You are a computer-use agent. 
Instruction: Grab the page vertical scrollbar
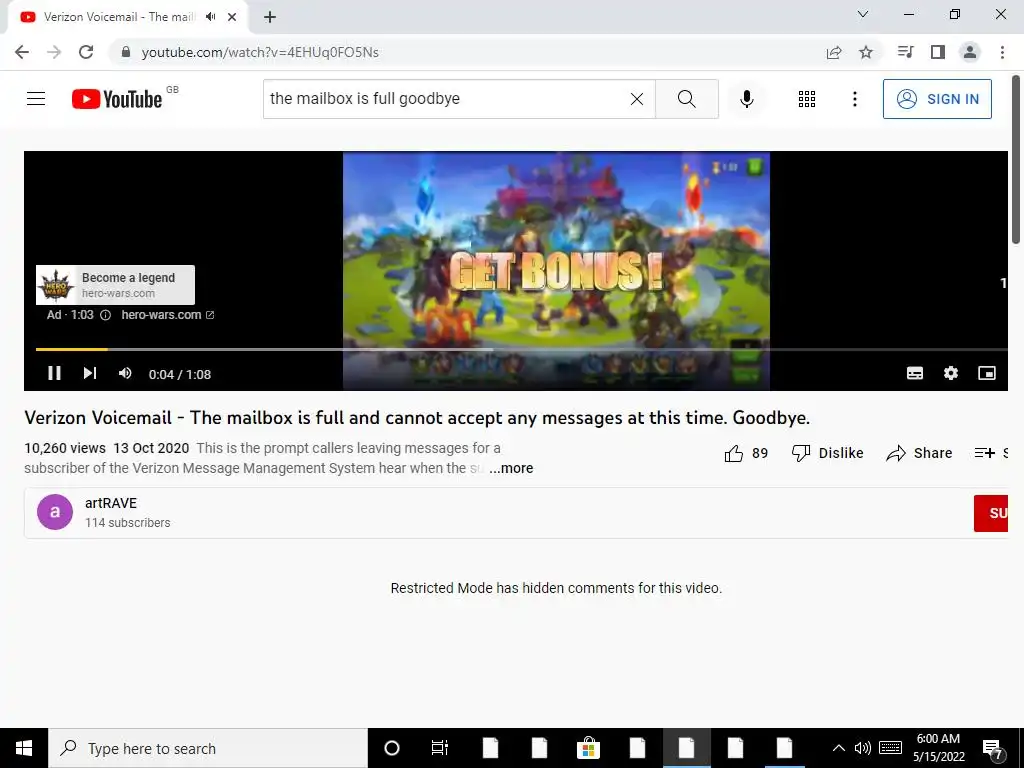point(1017,160)
